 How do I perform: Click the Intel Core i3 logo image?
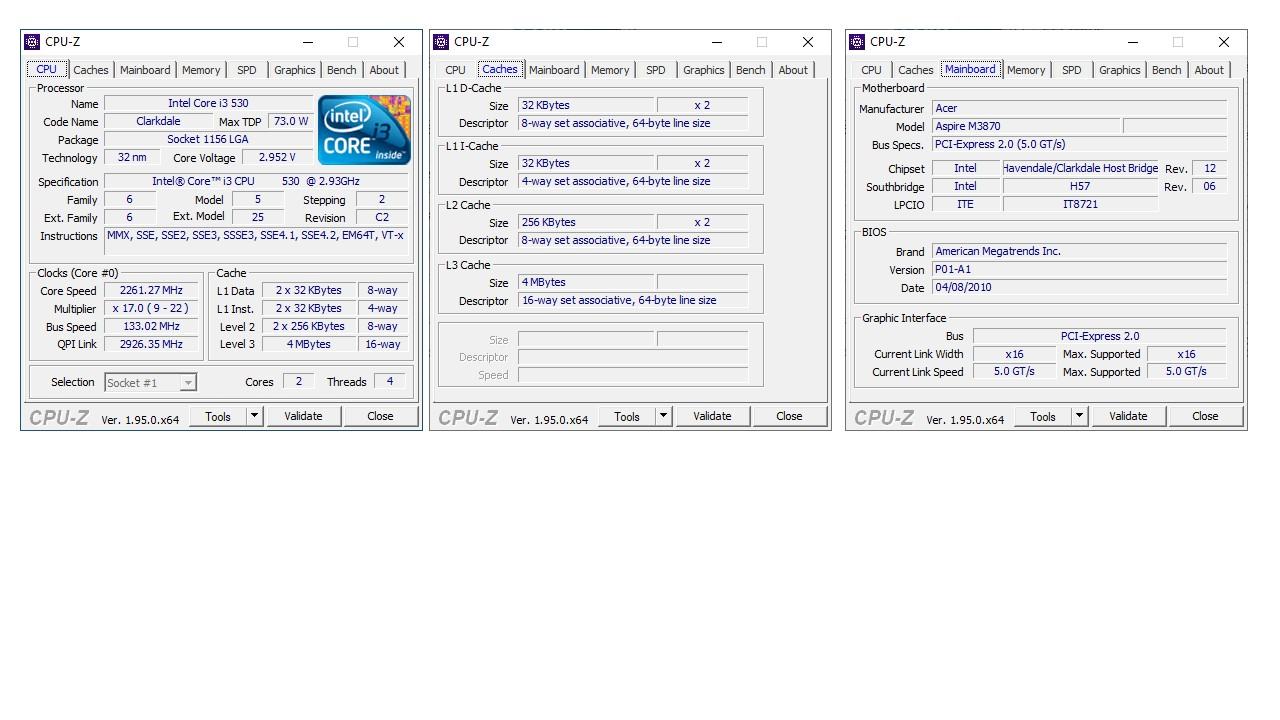364,130
